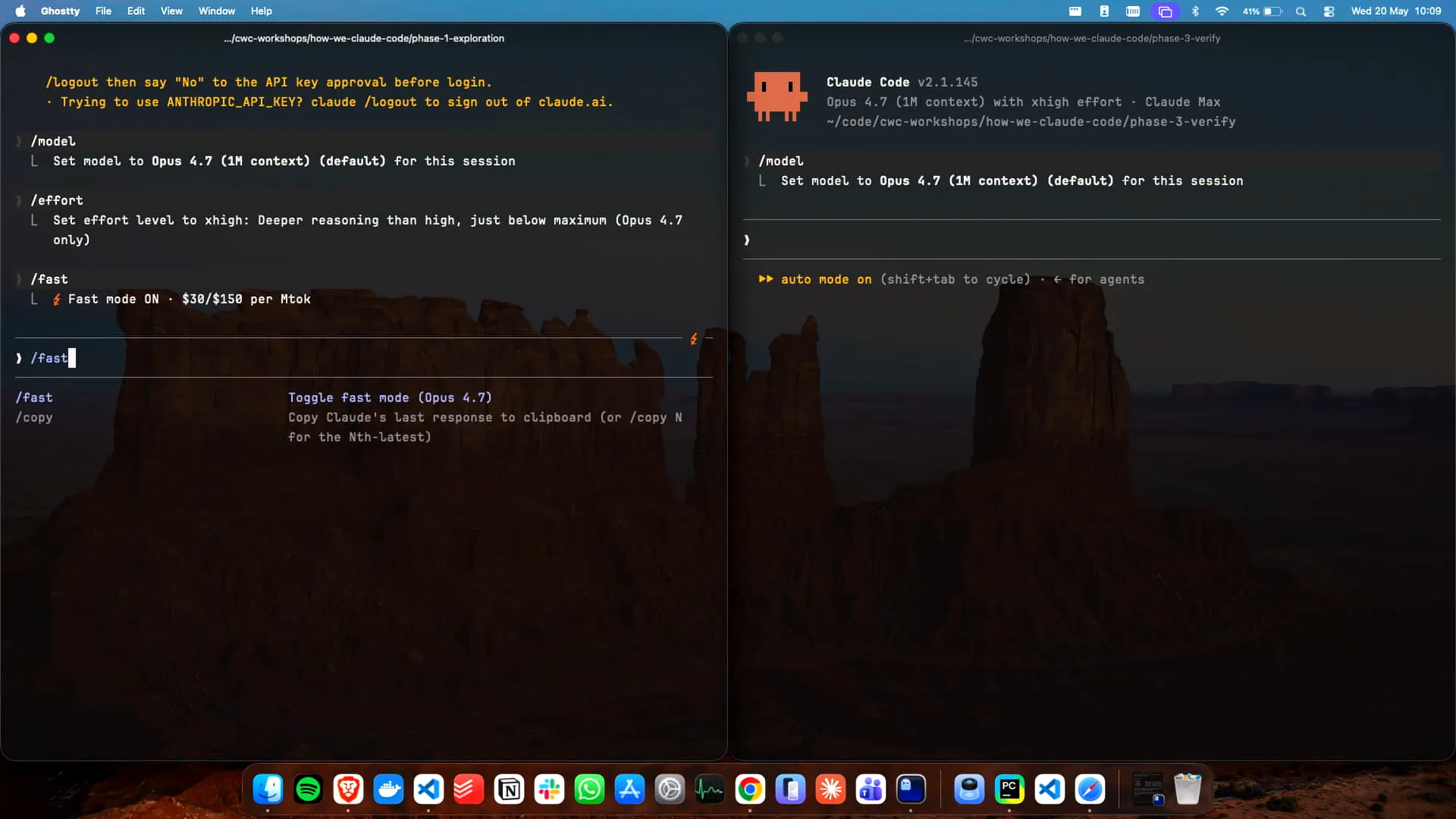The image size is (1456, 819).
Task: Launch Todoist from the Dock
Action: pyautogui.click(x=469, y=789)
